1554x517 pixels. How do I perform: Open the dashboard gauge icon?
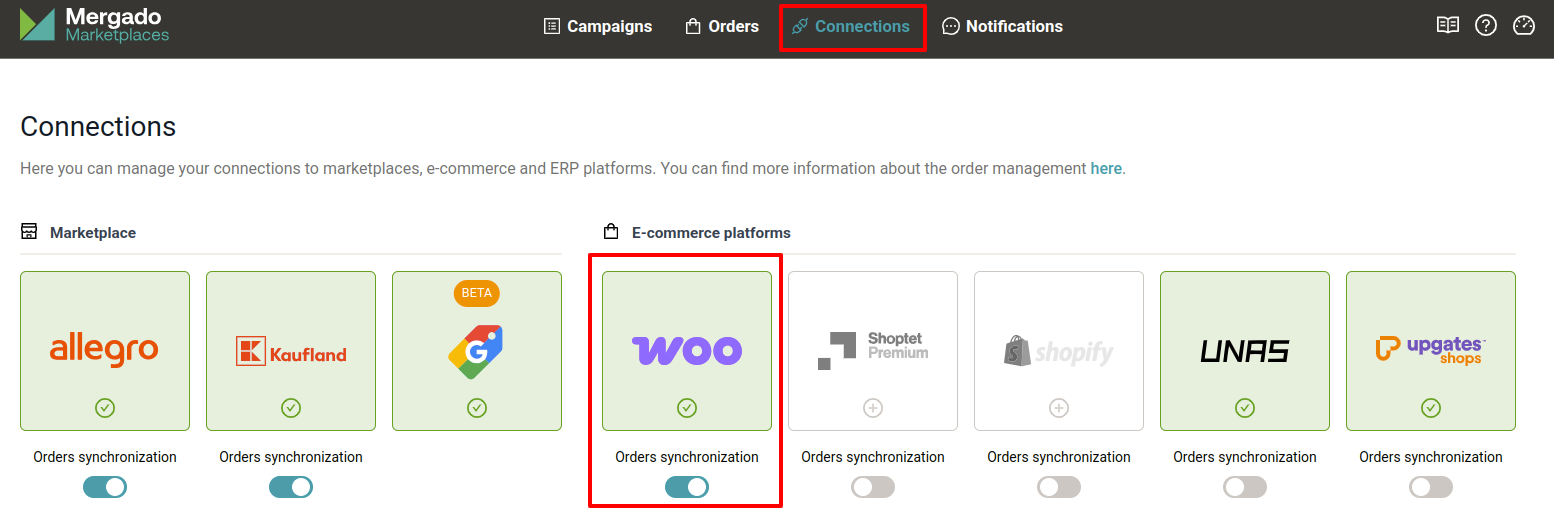point(1524,26)
